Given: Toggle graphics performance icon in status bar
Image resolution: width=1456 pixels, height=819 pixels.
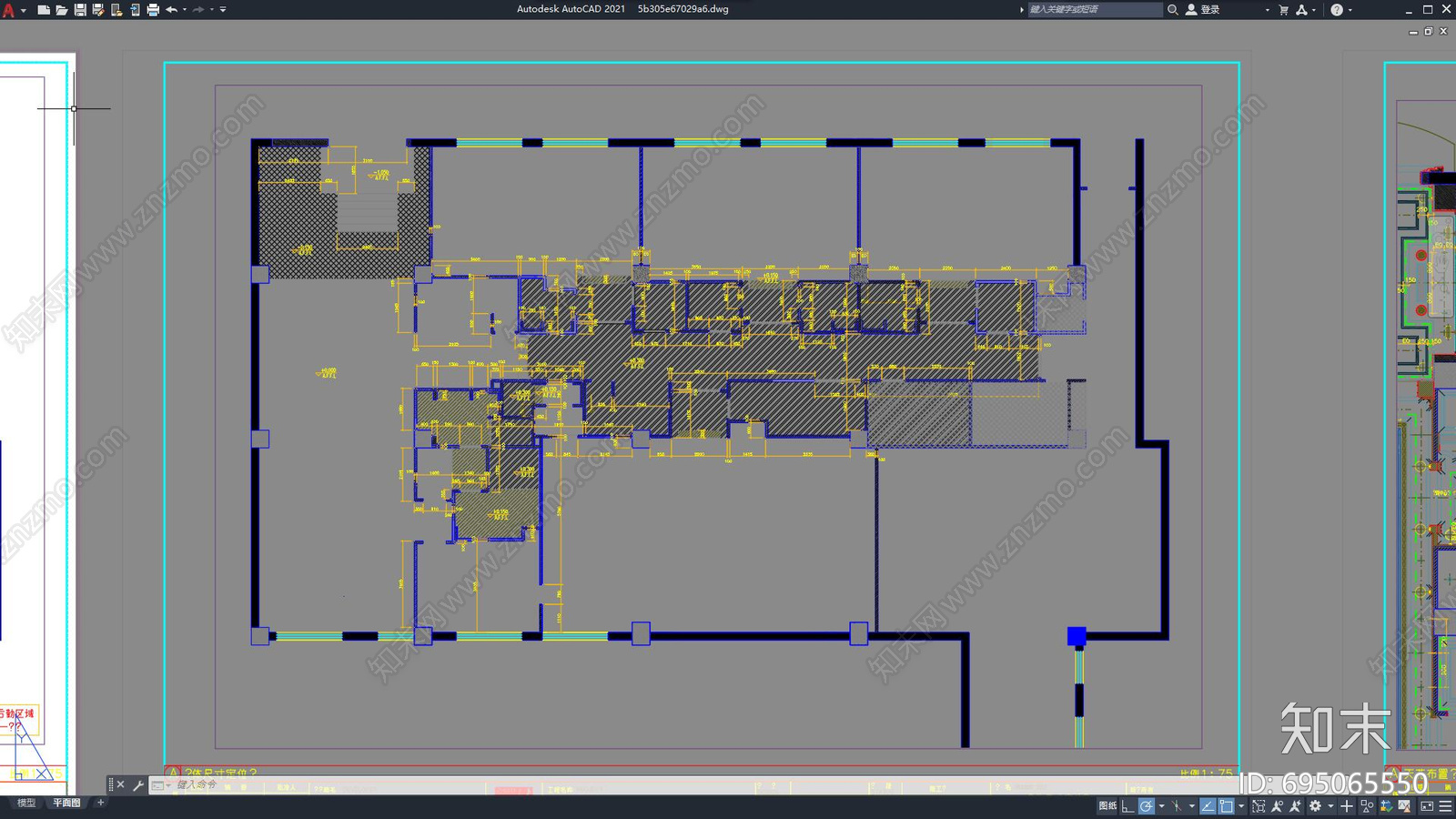Looking at the screenshot, I should click(1404, 805).
